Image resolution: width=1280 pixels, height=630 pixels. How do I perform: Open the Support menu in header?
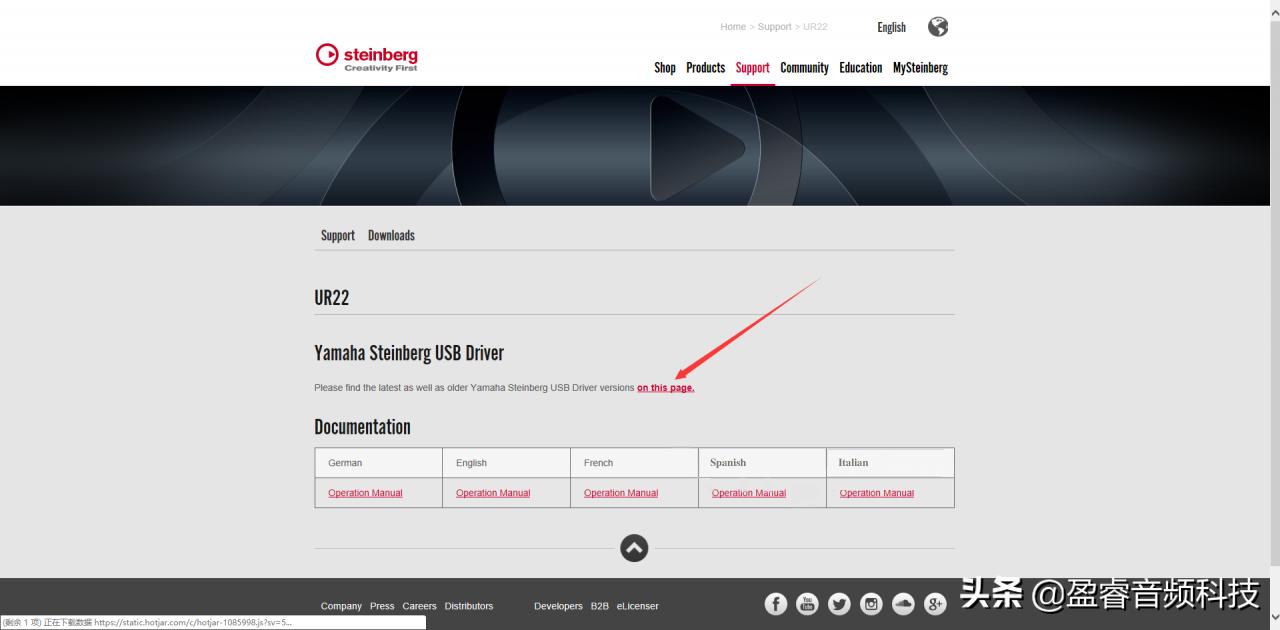(x=752, y=68)
